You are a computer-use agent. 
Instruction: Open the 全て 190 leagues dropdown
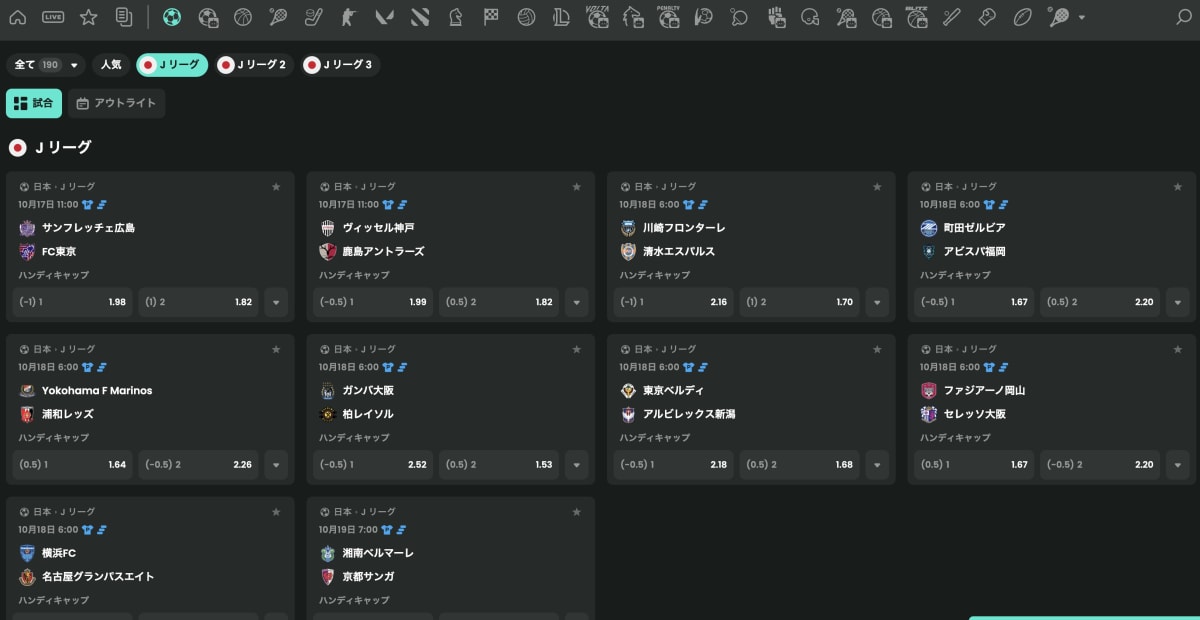(46, 65)
